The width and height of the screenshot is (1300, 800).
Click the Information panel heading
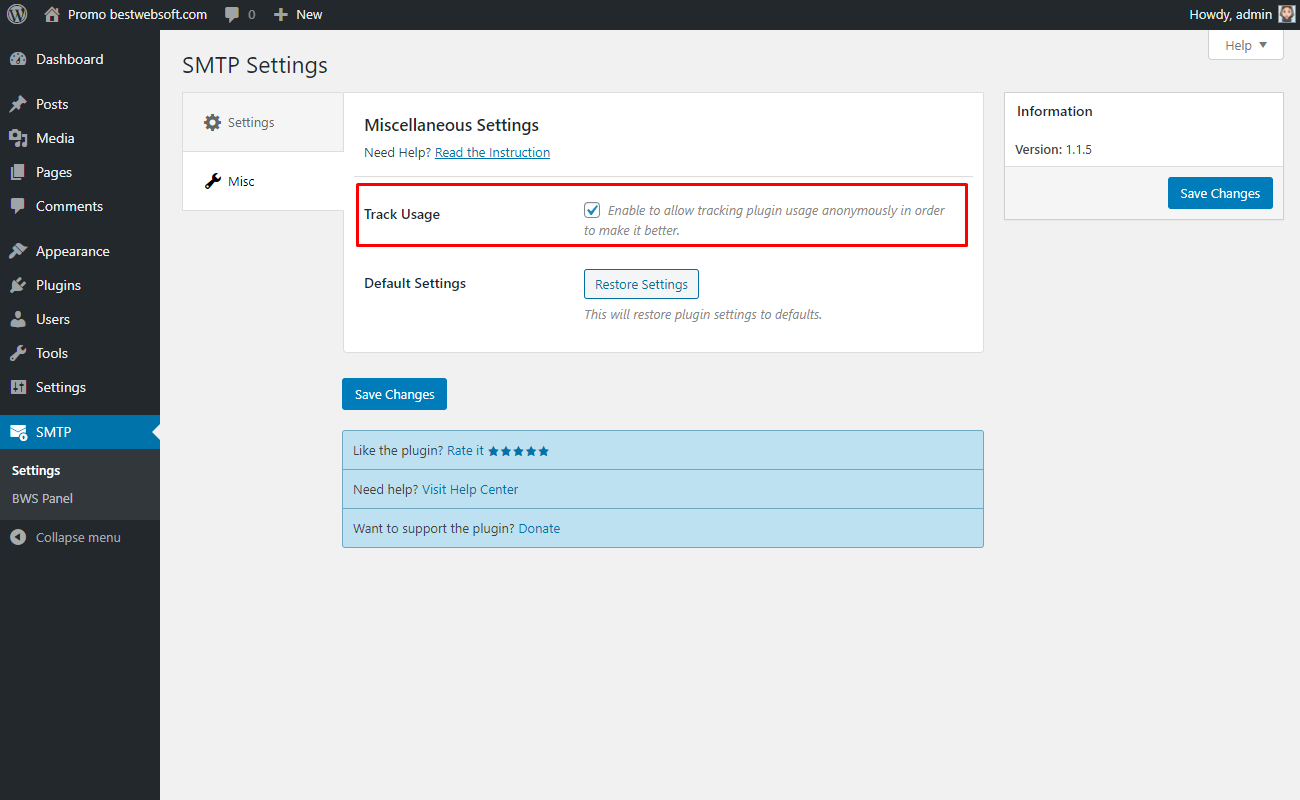(1054, 111)
